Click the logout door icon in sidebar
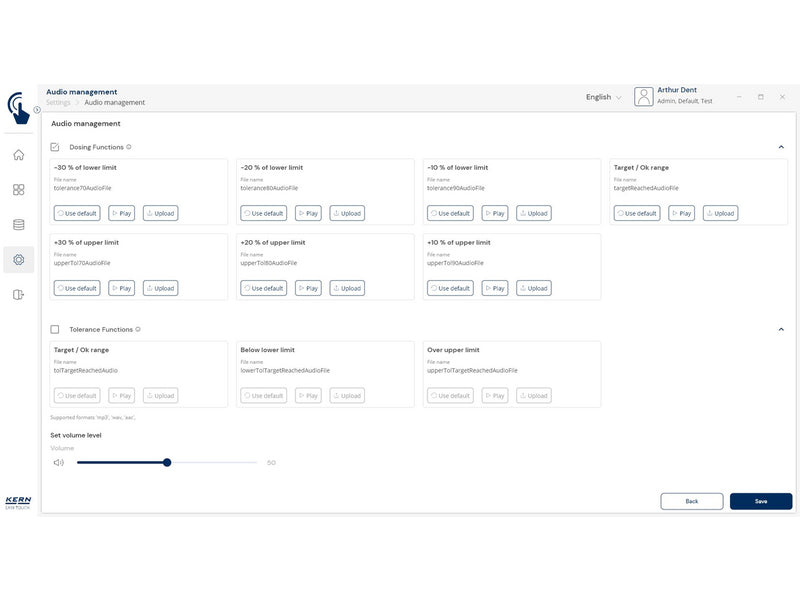 tap(18, 294)
